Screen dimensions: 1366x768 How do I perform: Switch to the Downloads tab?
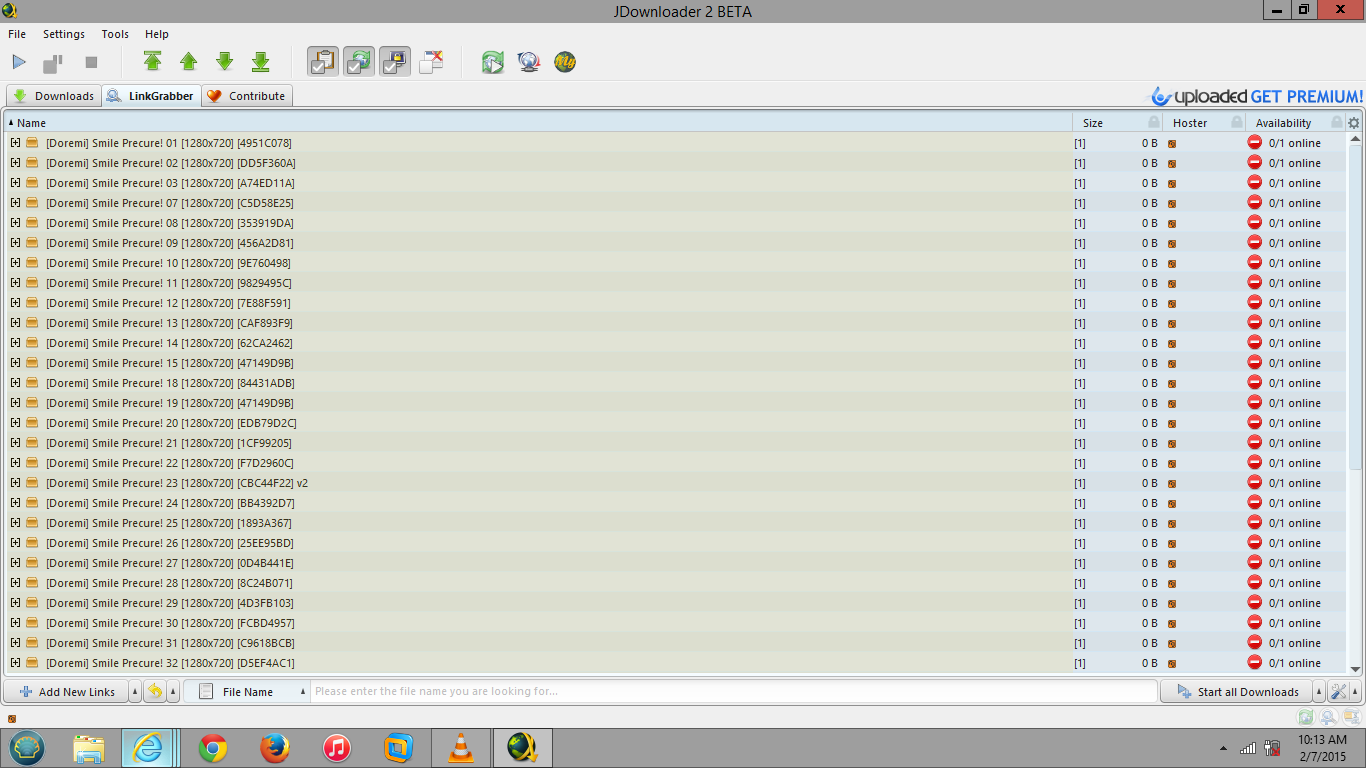point(53,96)
